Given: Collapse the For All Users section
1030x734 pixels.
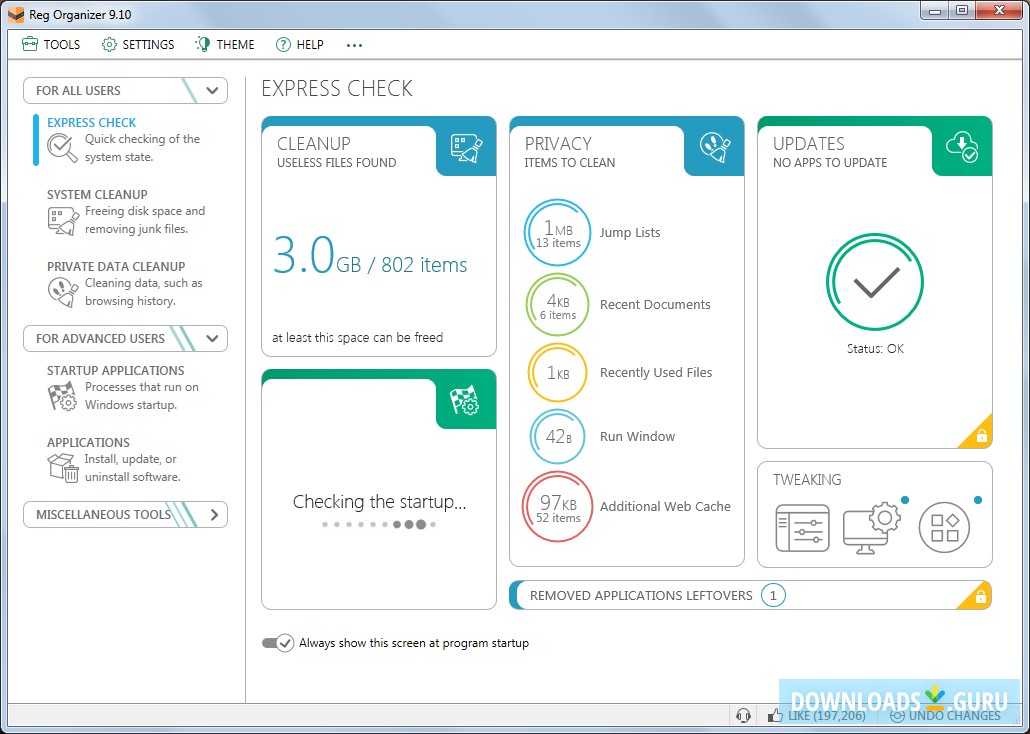Looking at the screenshot, I should [212, 90].
